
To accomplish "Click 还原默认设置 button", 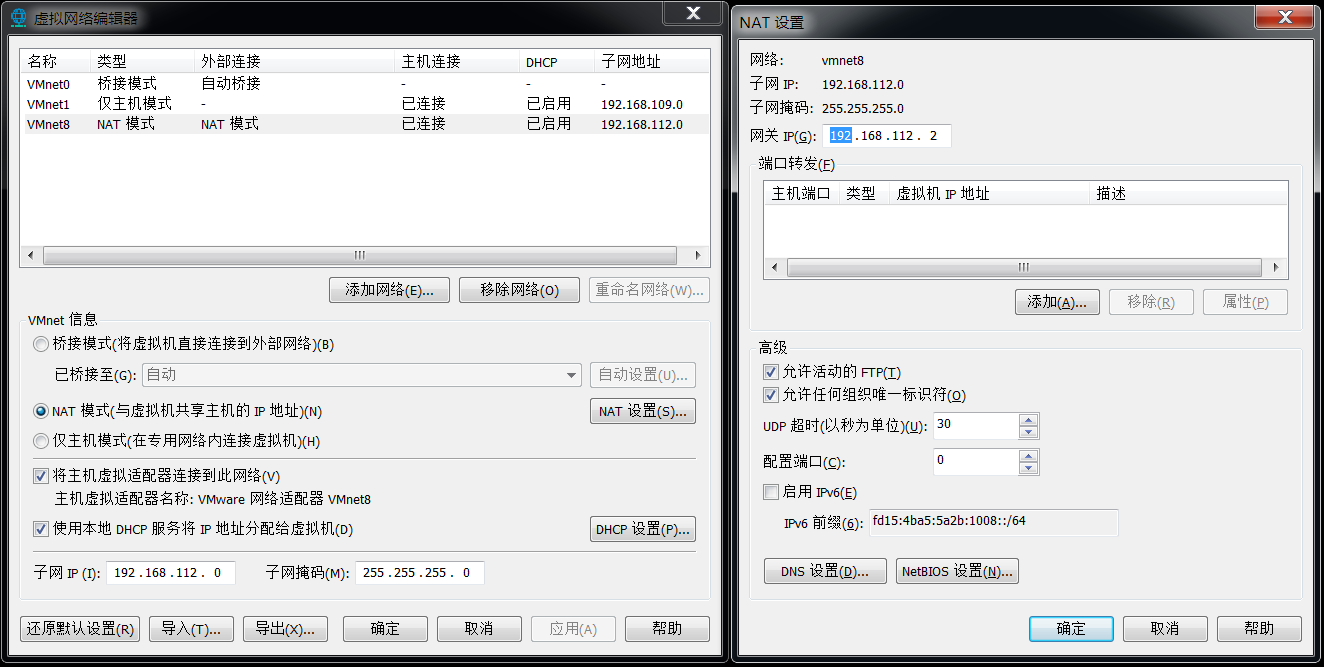I will pyautogui.click(x=80, y=629).
